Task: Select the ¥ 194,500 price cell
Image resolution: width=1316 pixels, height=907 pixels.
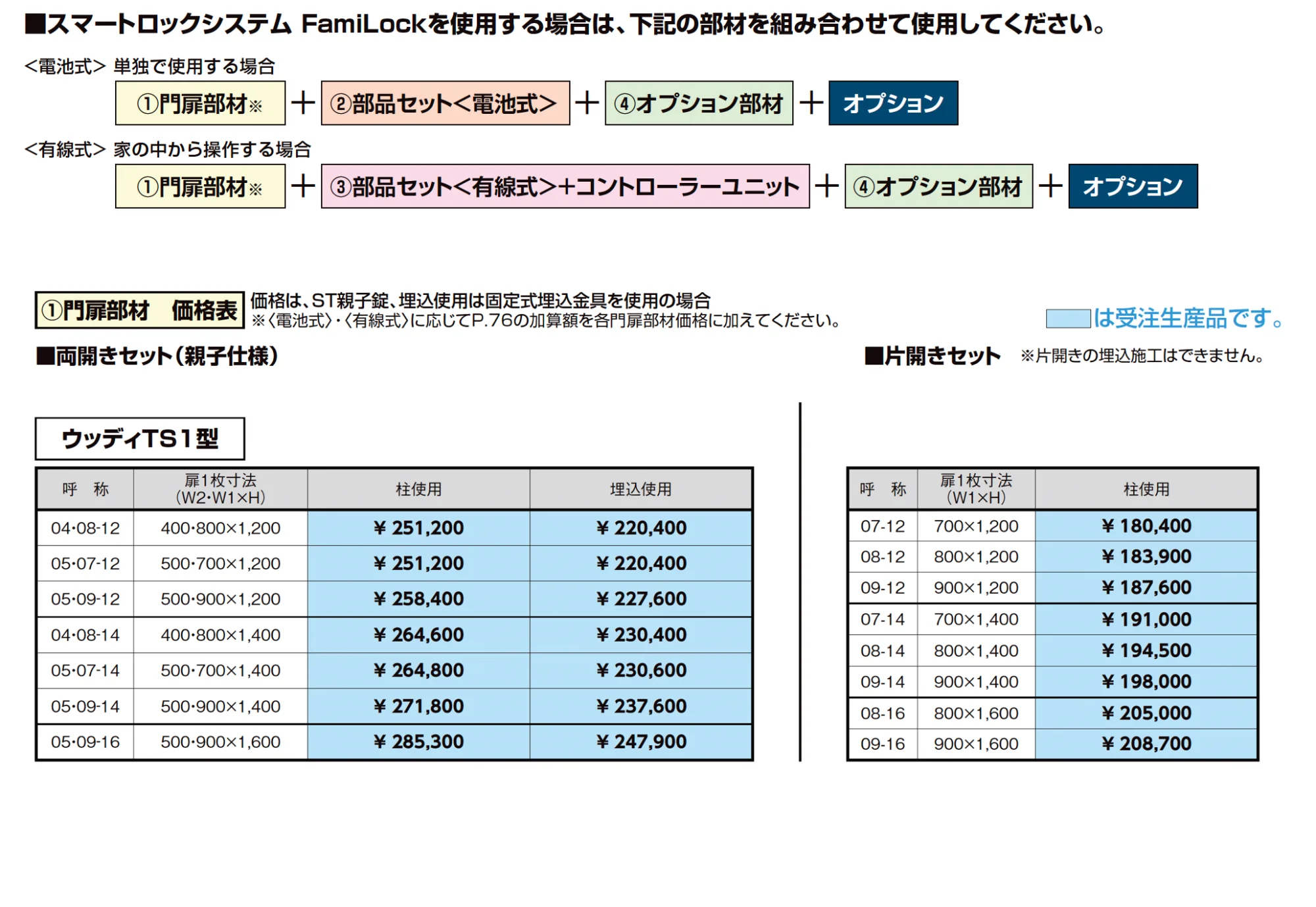Action: tap(1146, 651)
